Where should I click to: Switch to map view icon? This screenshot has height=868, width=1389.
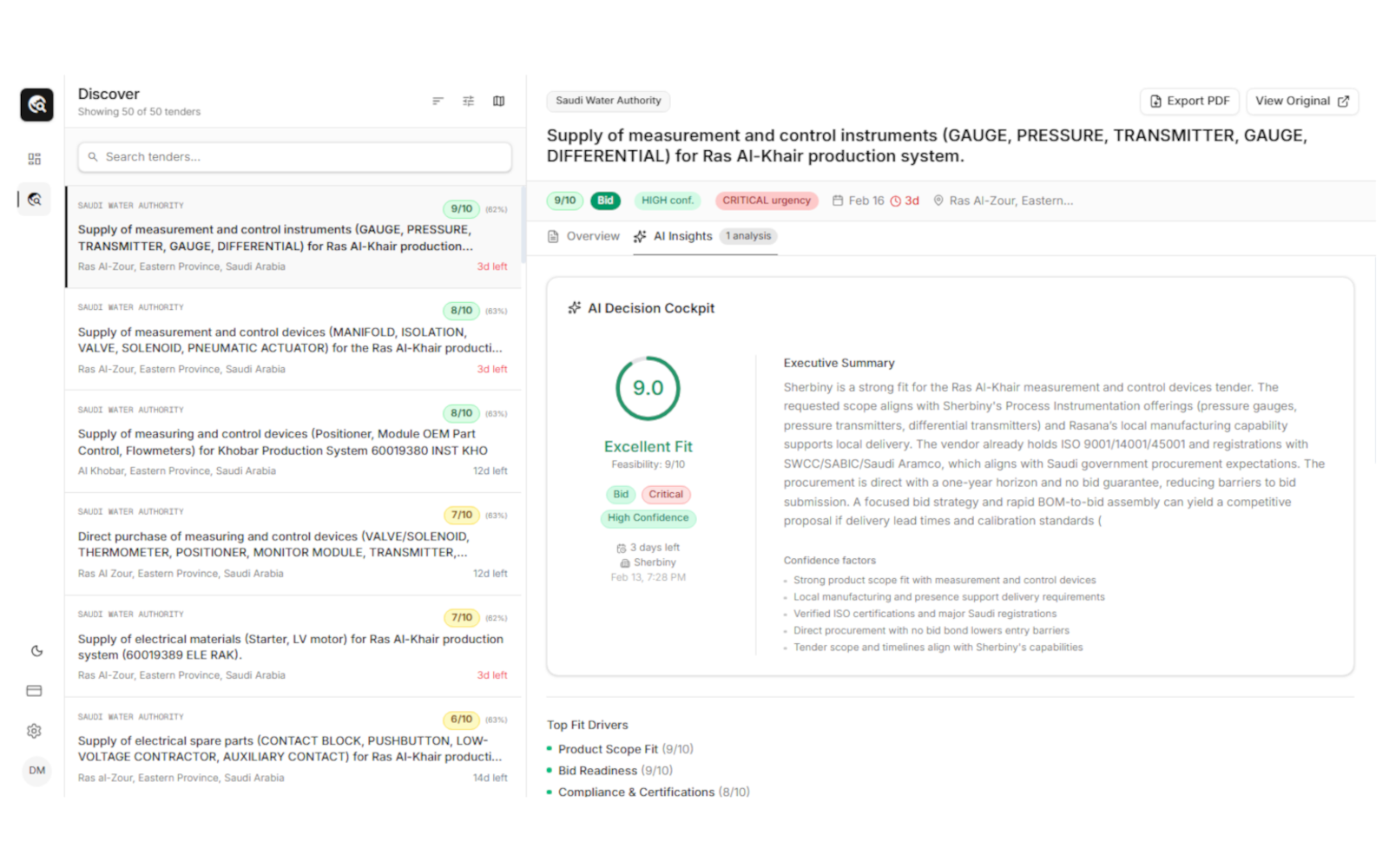pyautogui.click(x=499, y=101)
